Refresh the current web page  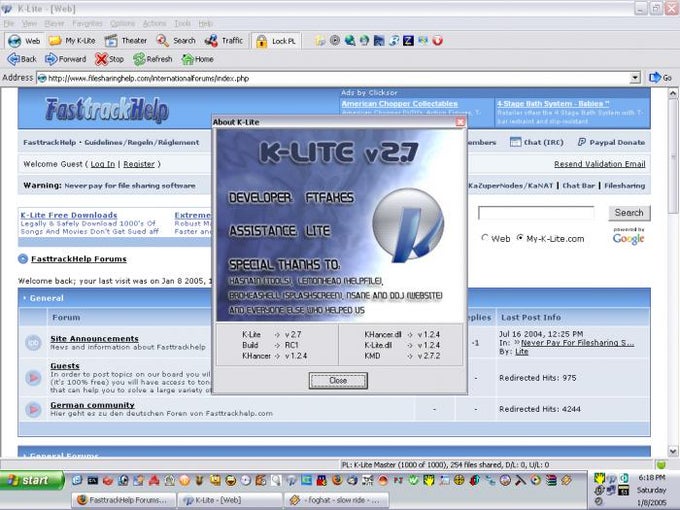click(153, 59)
